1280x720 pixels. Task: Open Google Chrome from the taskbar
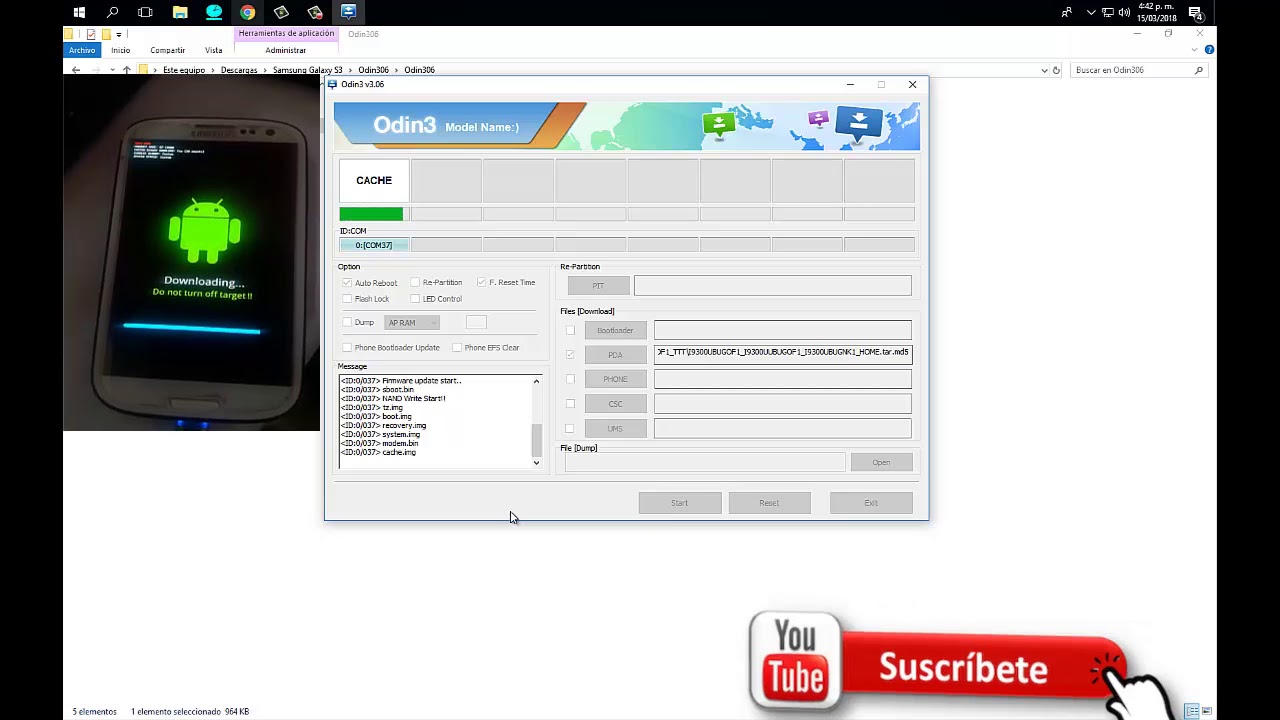247,12
